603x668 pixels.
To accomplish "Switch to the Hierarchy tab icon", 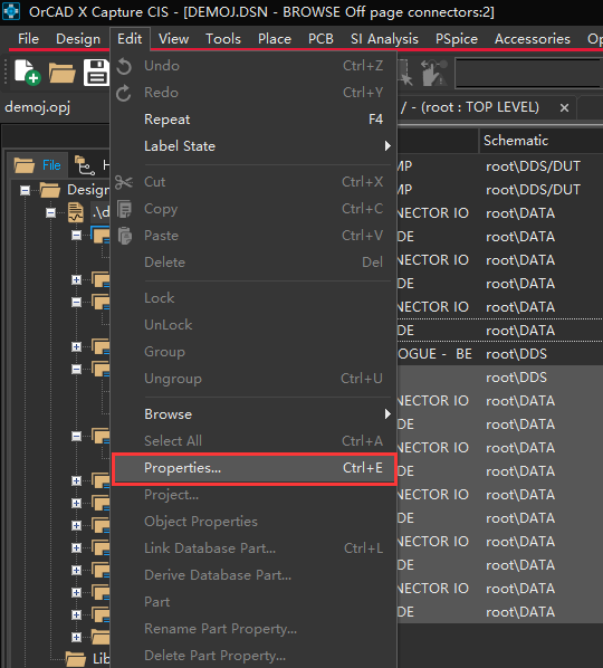I will [85, 165].
